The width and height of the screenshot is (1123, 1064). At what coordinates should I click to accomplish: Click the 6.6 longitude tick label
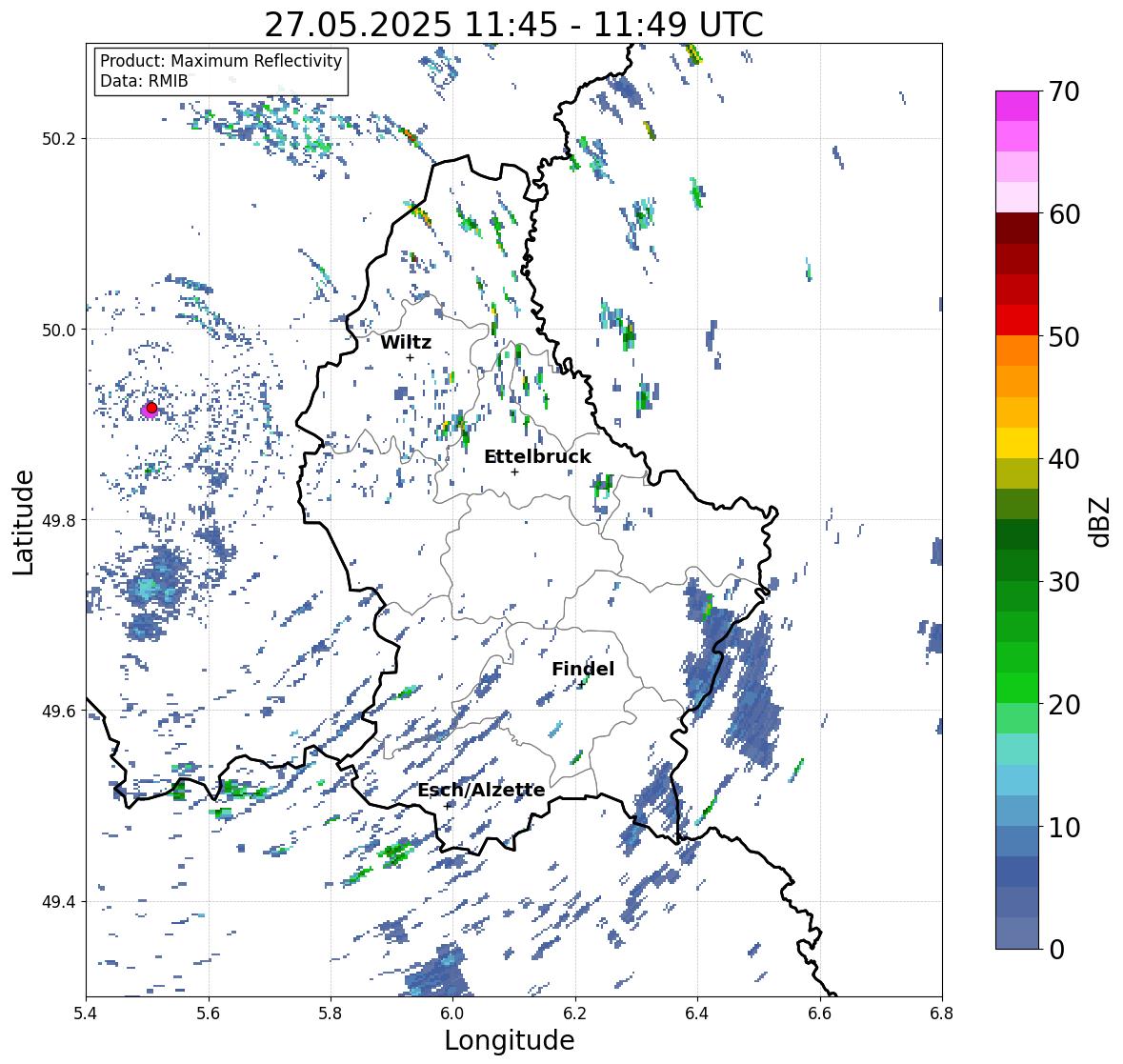[819, 1014]
